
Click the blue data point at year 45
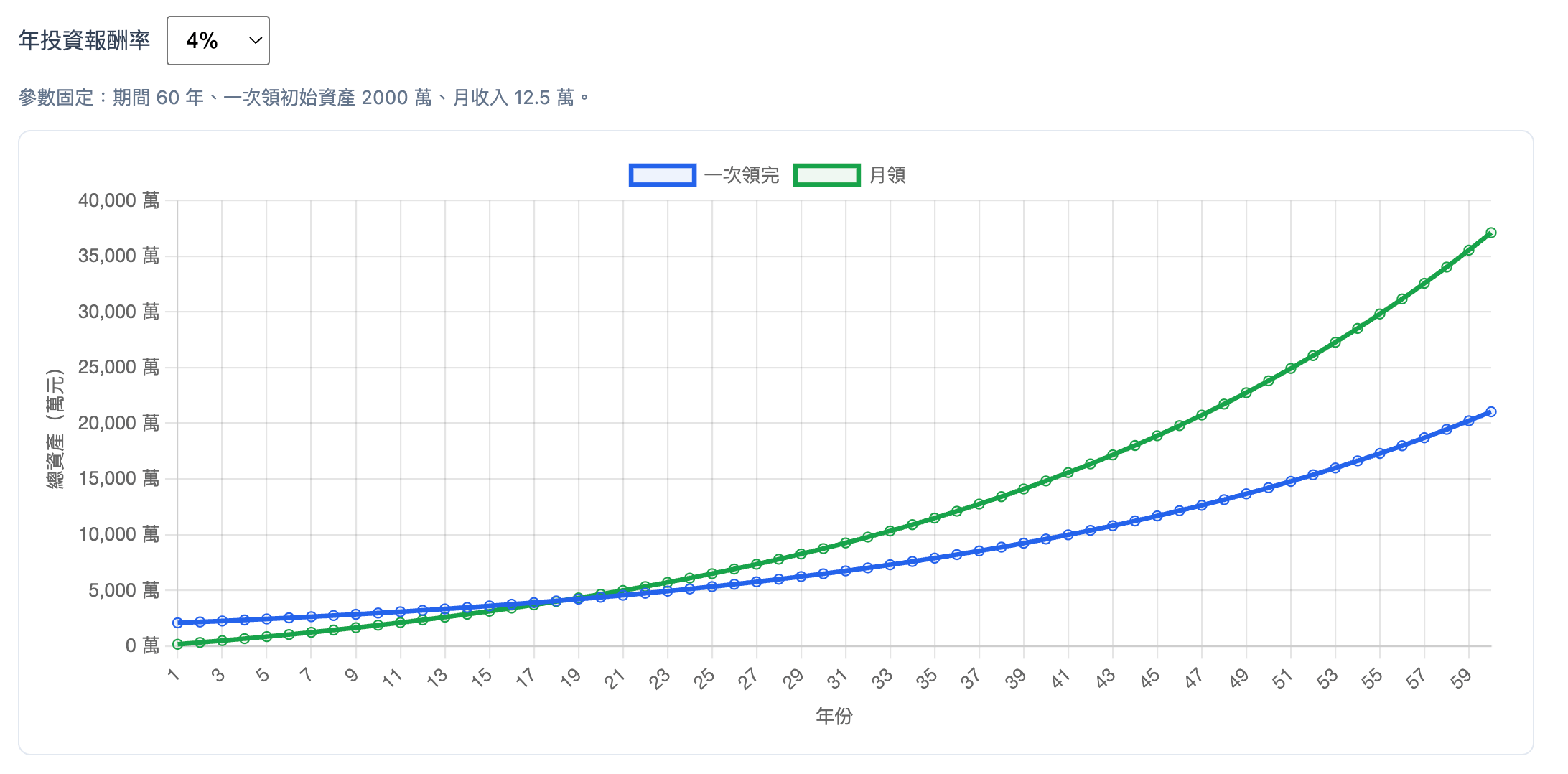[1157, 516]
